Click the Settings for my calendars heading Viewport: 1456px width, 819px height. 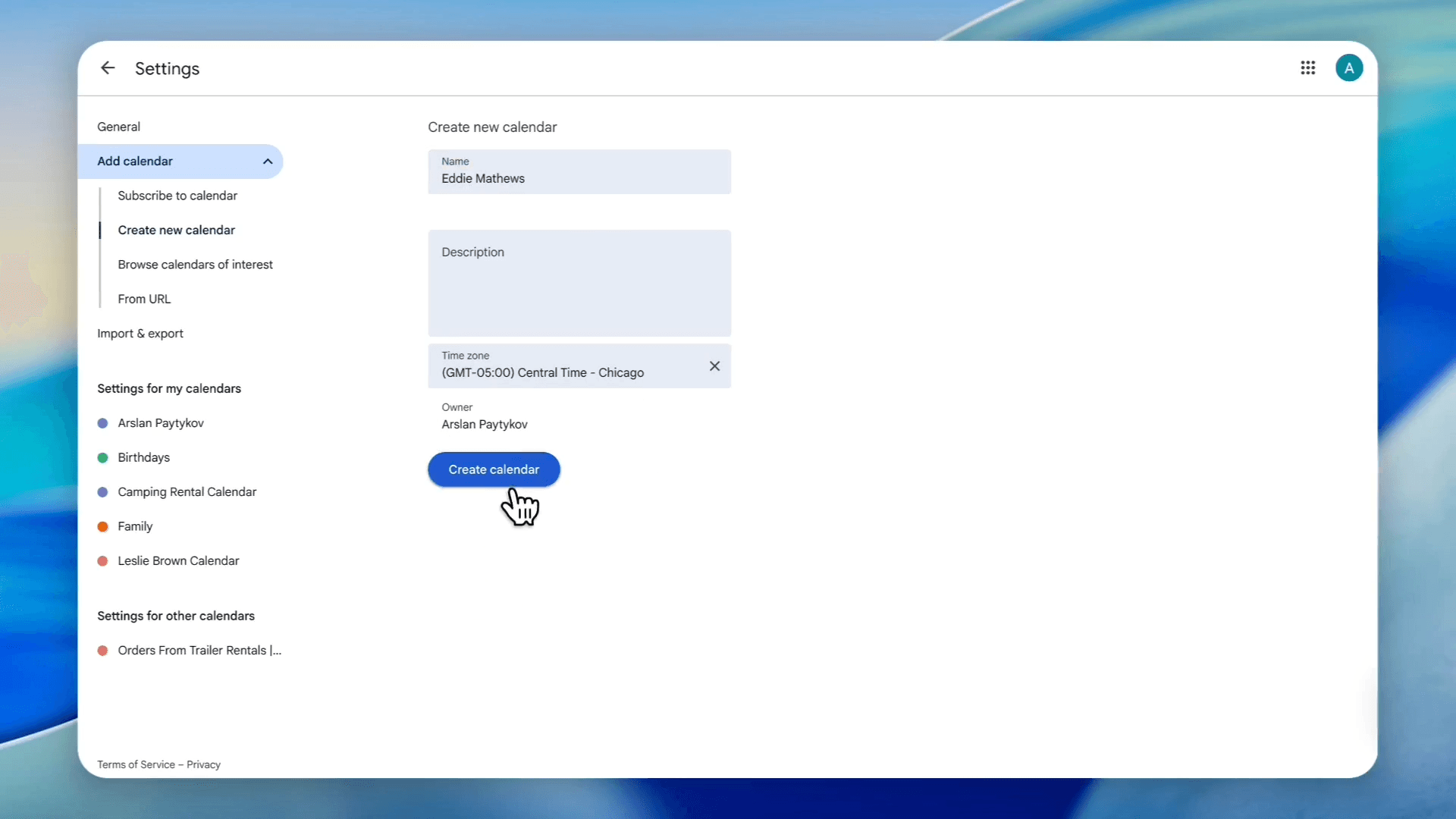[169, 388]
